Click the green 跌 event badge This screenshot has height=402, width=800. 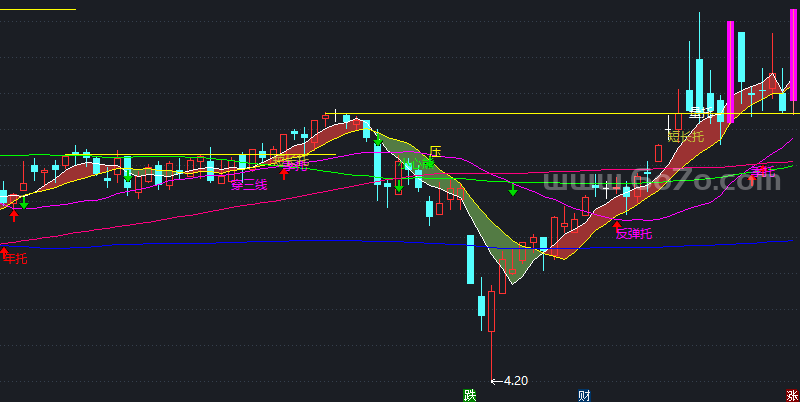[x=469, y=394]
